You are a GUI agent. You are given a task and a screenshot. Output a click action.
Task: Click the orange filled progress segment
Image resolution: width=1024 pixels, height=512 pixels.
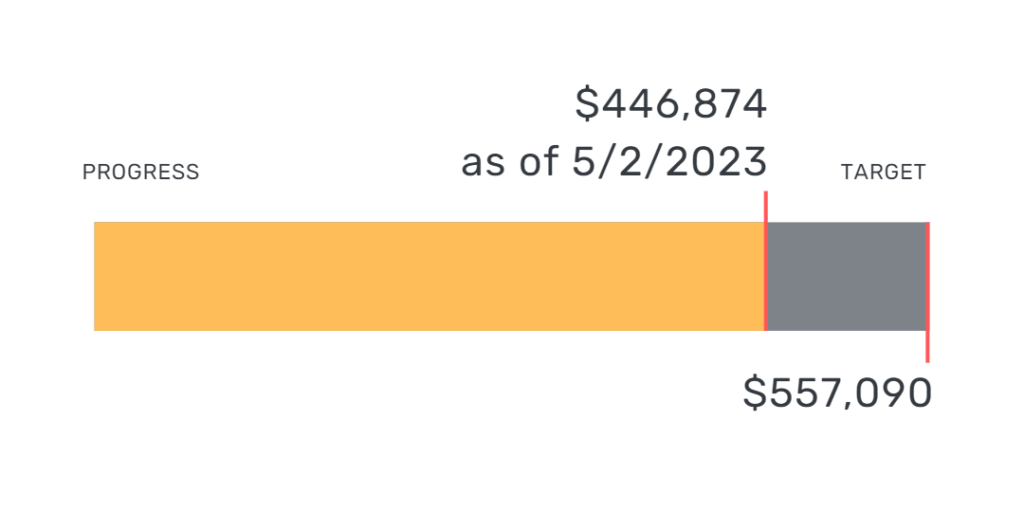coord(429,276)
